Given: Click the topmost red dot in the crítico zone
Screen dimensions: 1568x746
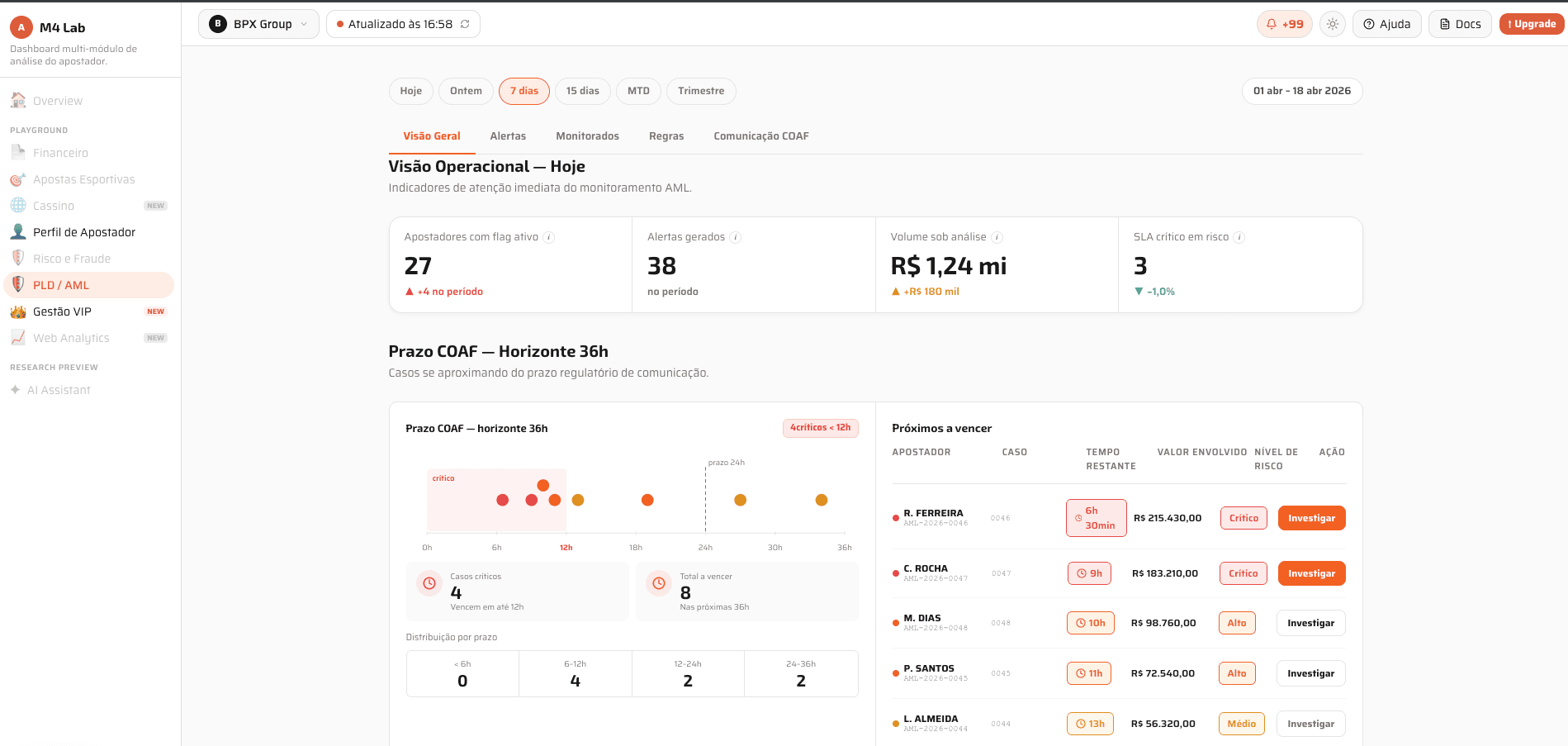Looking at the screenshot, I should coord(543,485).
